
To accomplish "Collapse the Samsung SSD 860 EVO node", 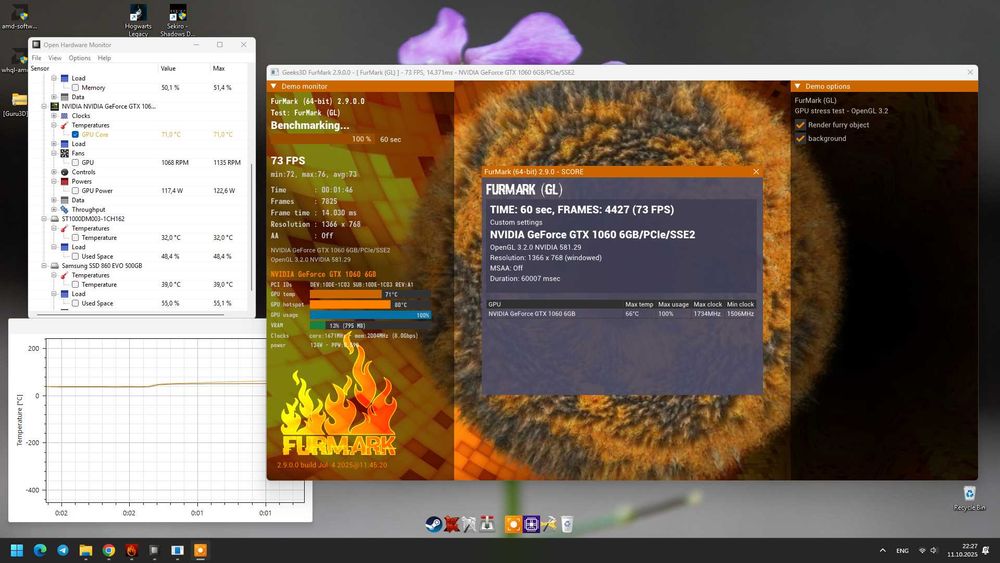I will (x=44, y=266).
